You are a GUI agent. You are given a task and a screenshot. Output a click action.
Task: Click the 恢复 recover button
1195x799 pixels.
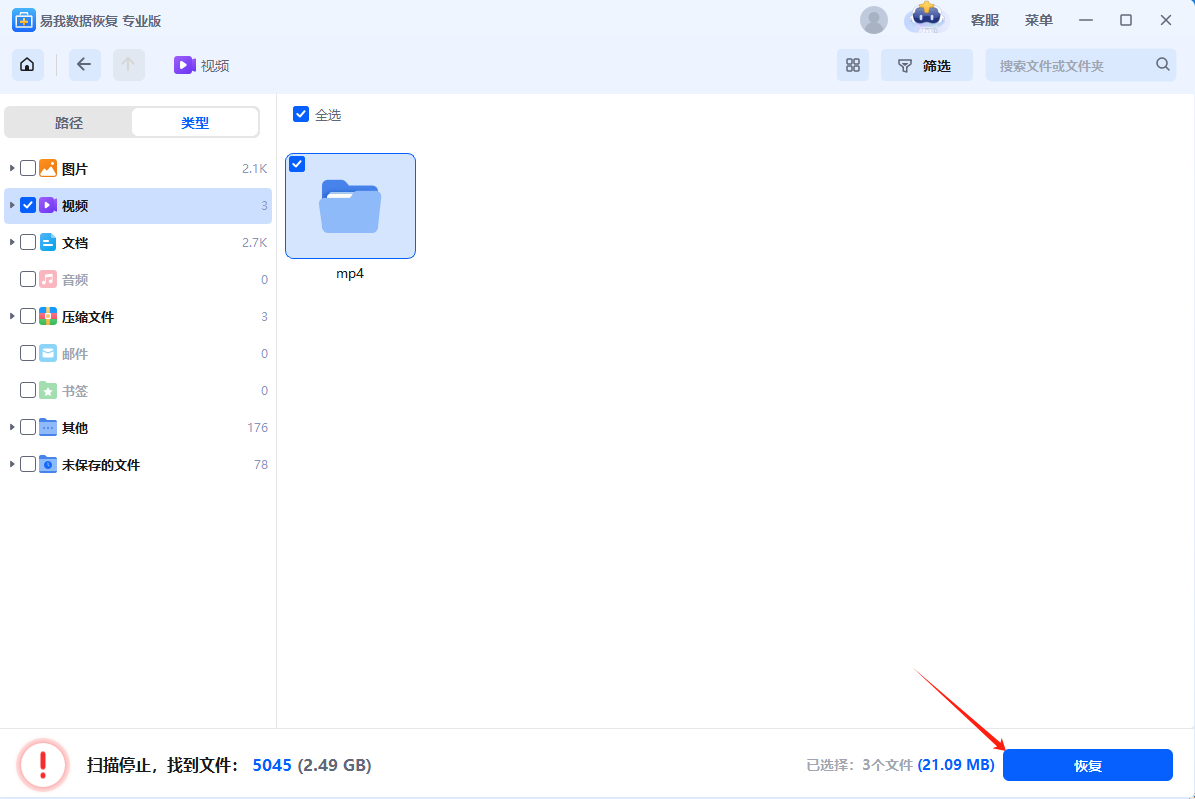pyautogui.click(x=1088, y=765)
